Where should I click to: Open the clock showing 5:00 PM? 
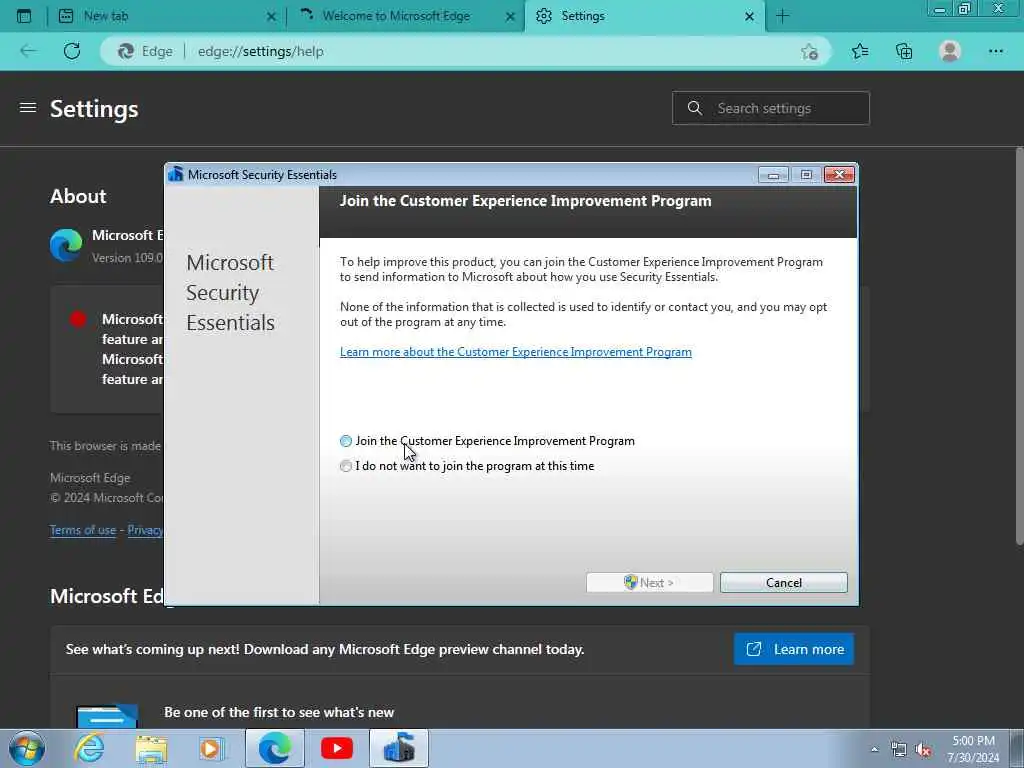pos(973,749)
